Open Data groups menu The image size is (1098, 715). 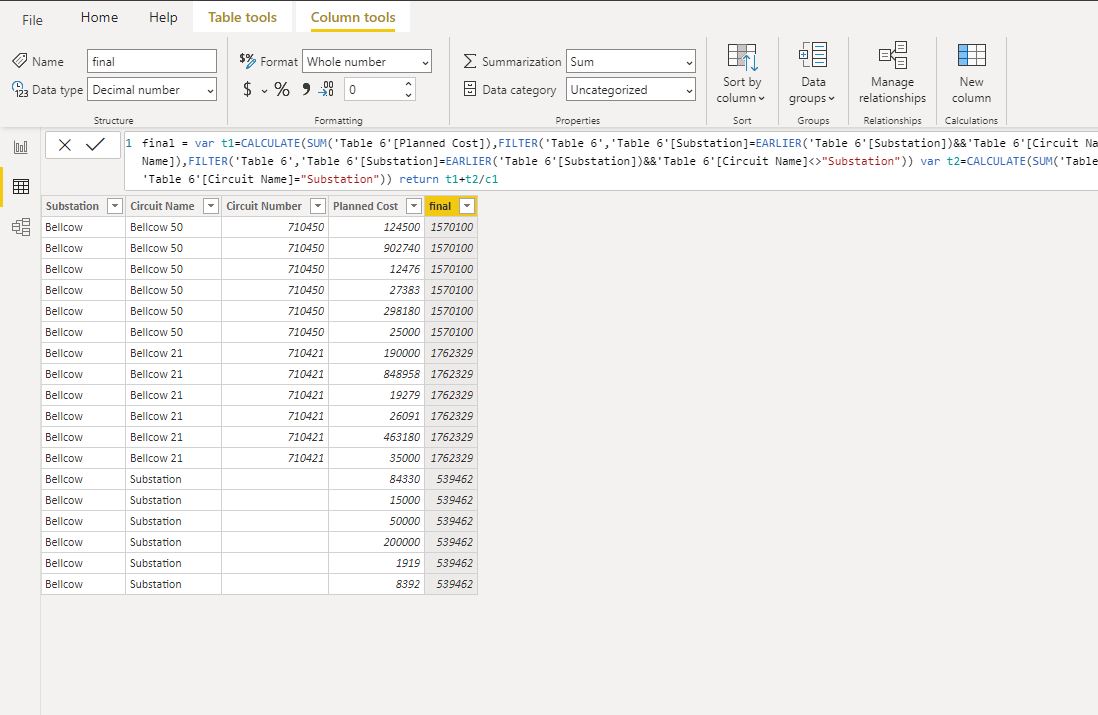812,74
